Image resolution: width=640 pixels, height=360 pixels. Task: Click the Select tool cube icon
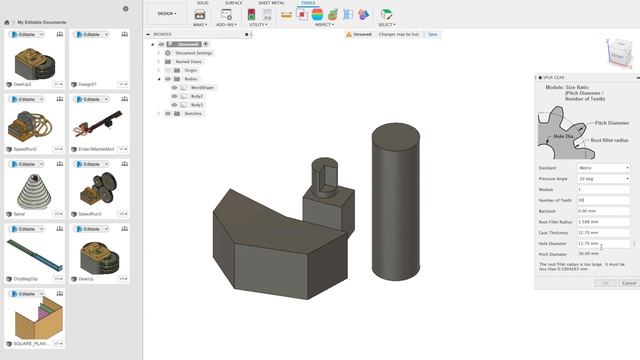click(386, 15)
